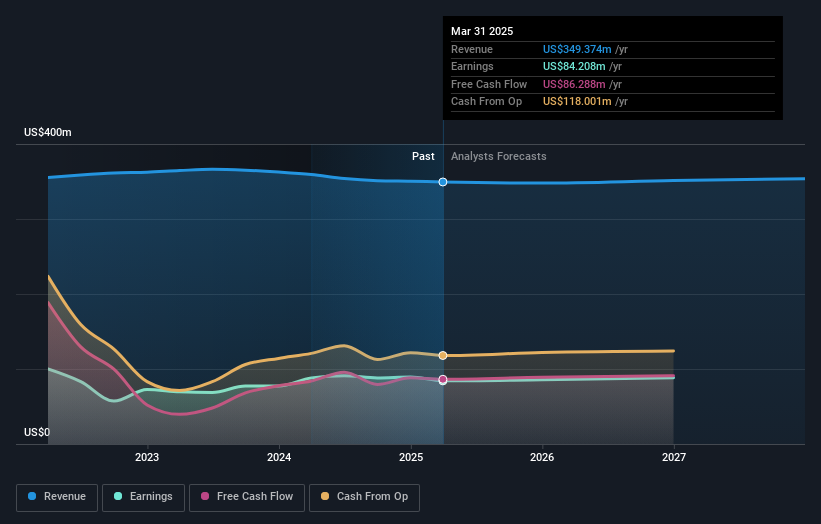Screen dimensions: 821x524
Task: Toggle the Revenue legend button
Action: pos(57,497)
